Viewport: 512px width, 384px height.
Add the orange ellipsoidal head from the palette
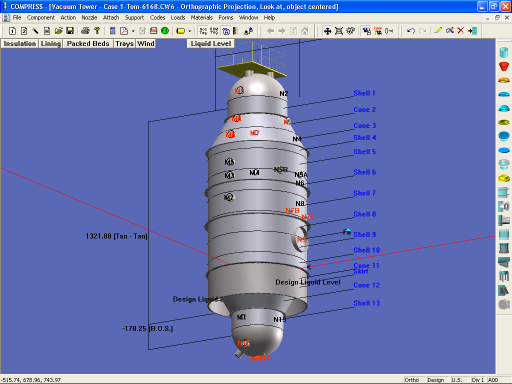click(x=504, y=80)
